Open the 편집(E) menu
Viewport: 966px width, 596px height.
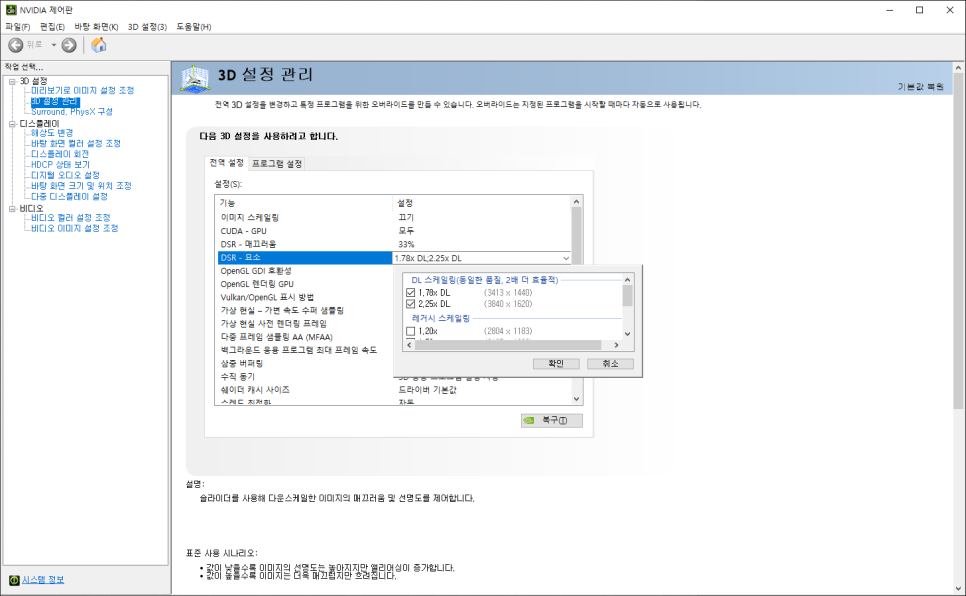pos(52,27)
